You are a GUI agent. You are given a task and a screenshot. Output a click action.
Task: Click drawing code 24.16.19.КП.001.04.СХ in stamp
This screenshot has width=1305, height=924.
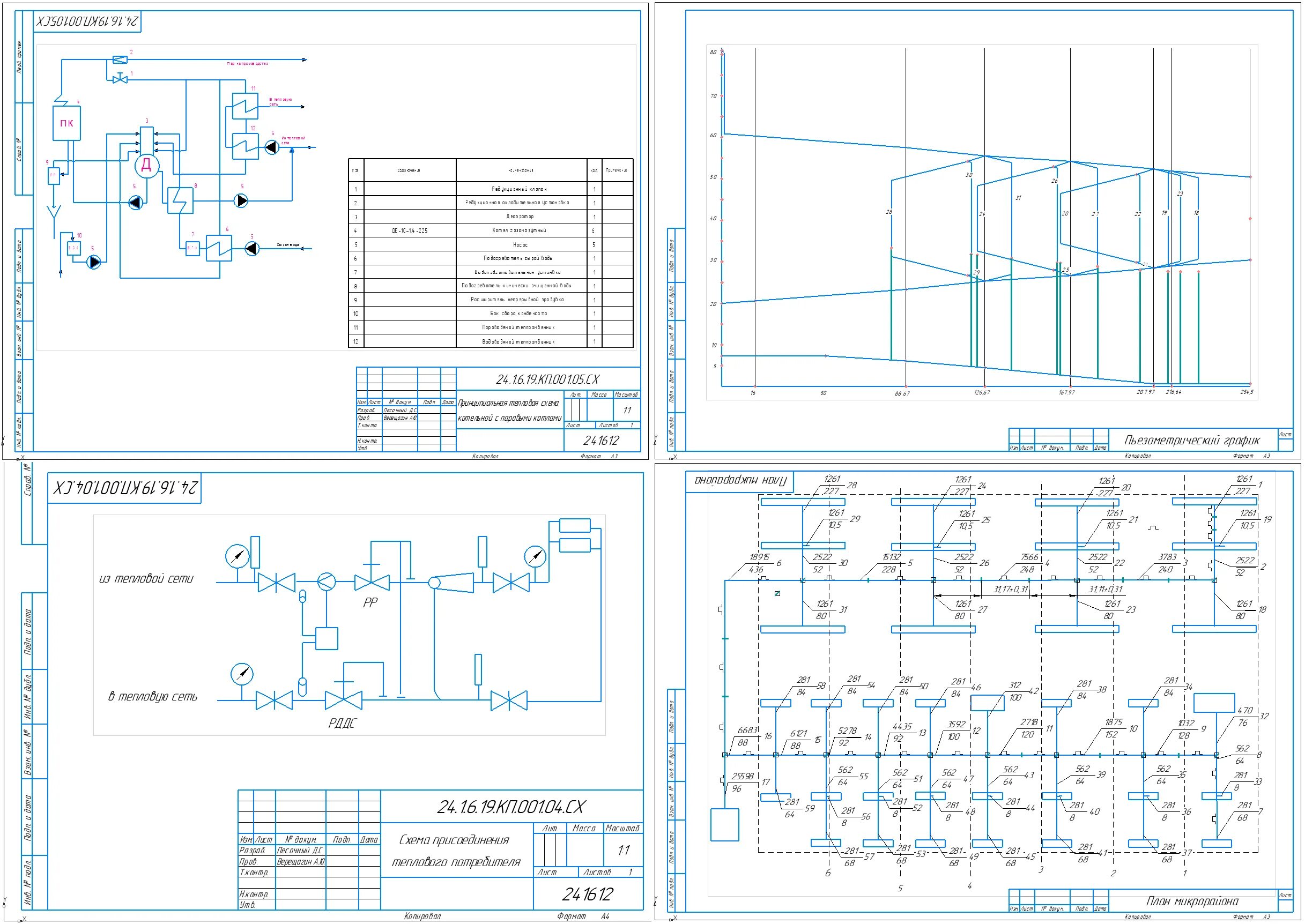click(510, 807)
